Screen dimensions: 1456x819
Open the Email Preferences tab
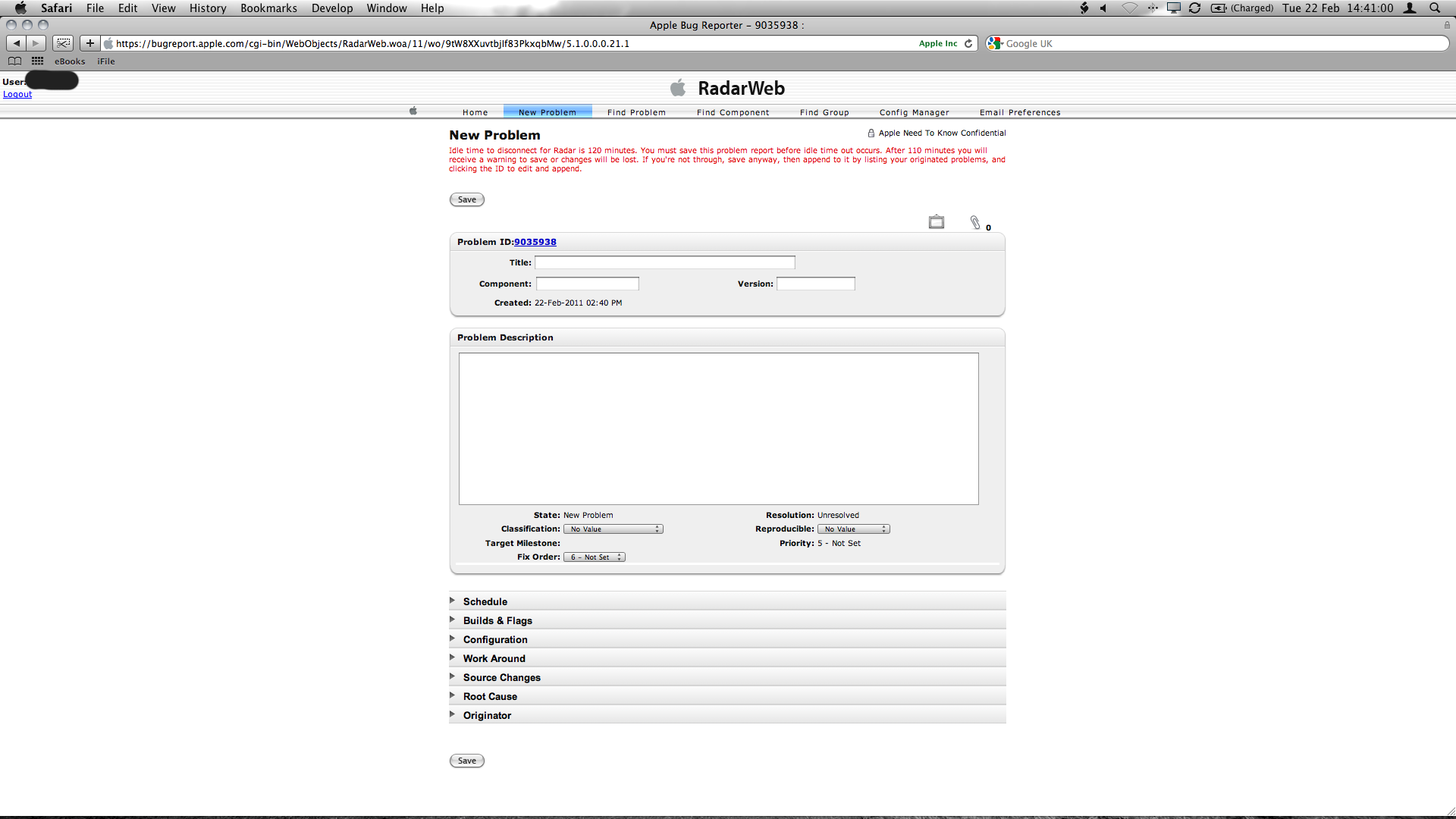[x=1020, y=112]
